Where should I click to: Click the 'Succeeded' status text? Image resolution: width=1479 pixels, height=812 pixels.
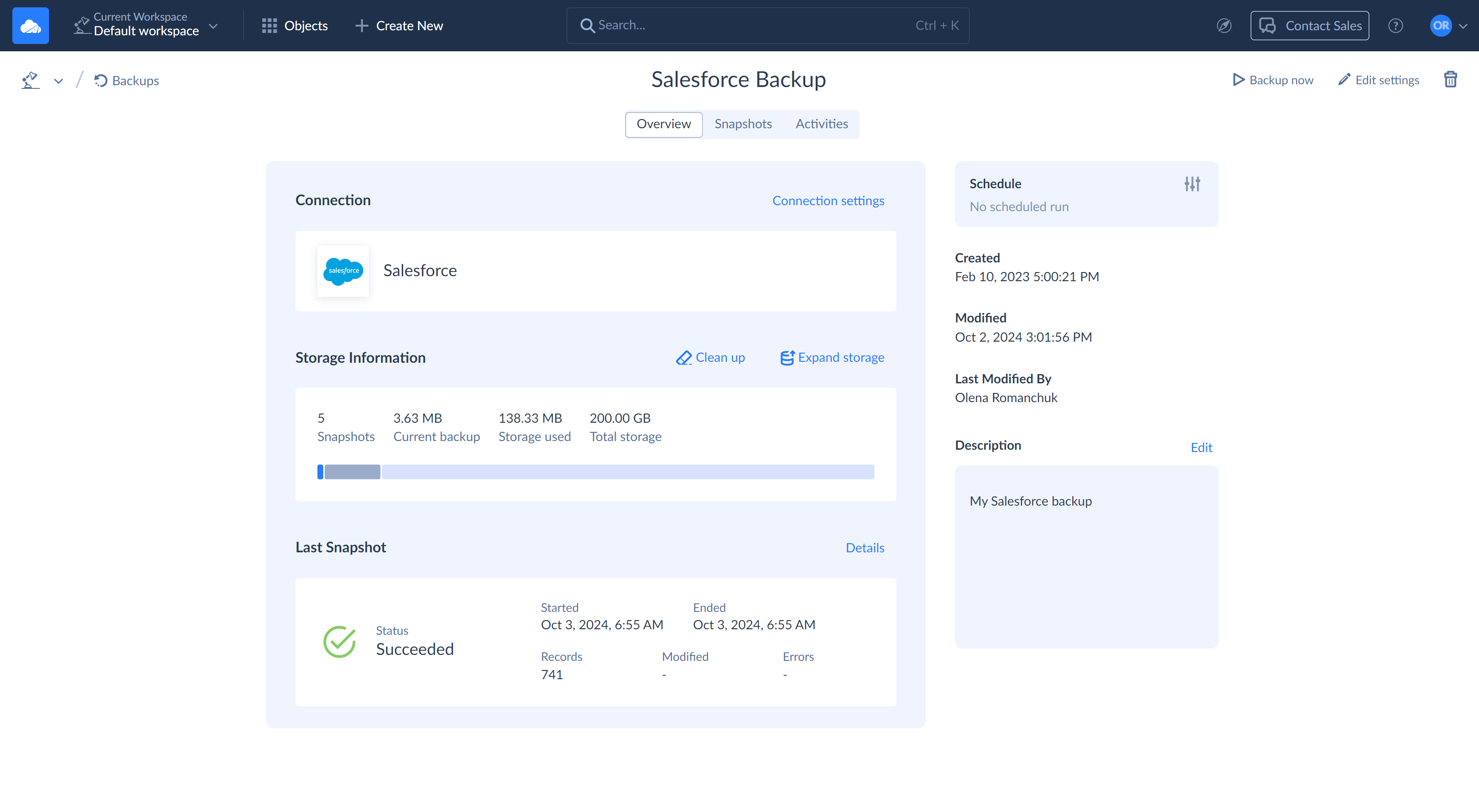415,649
